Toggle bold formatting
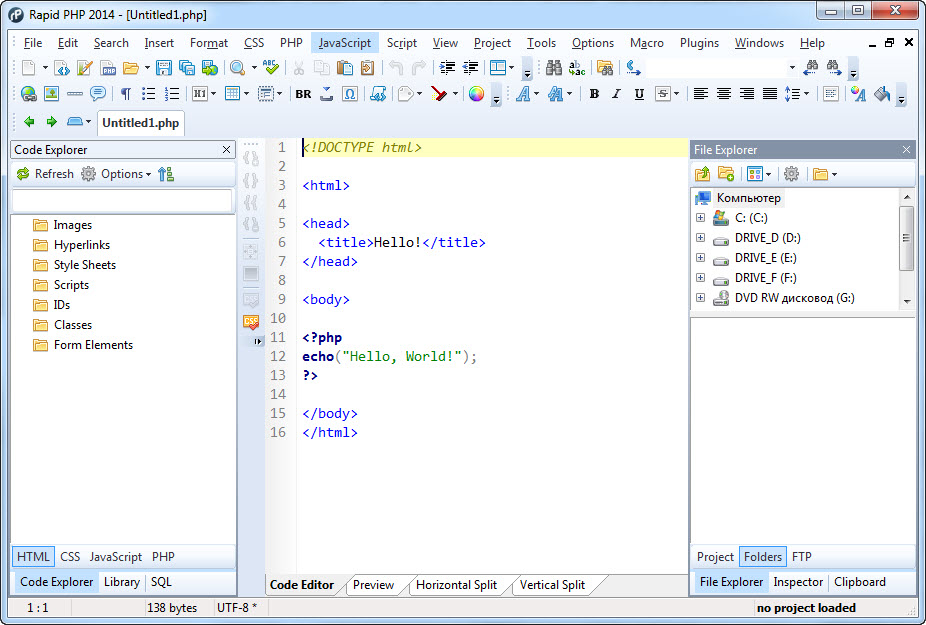Screen dimensions: 926x625 coord(594,94)
